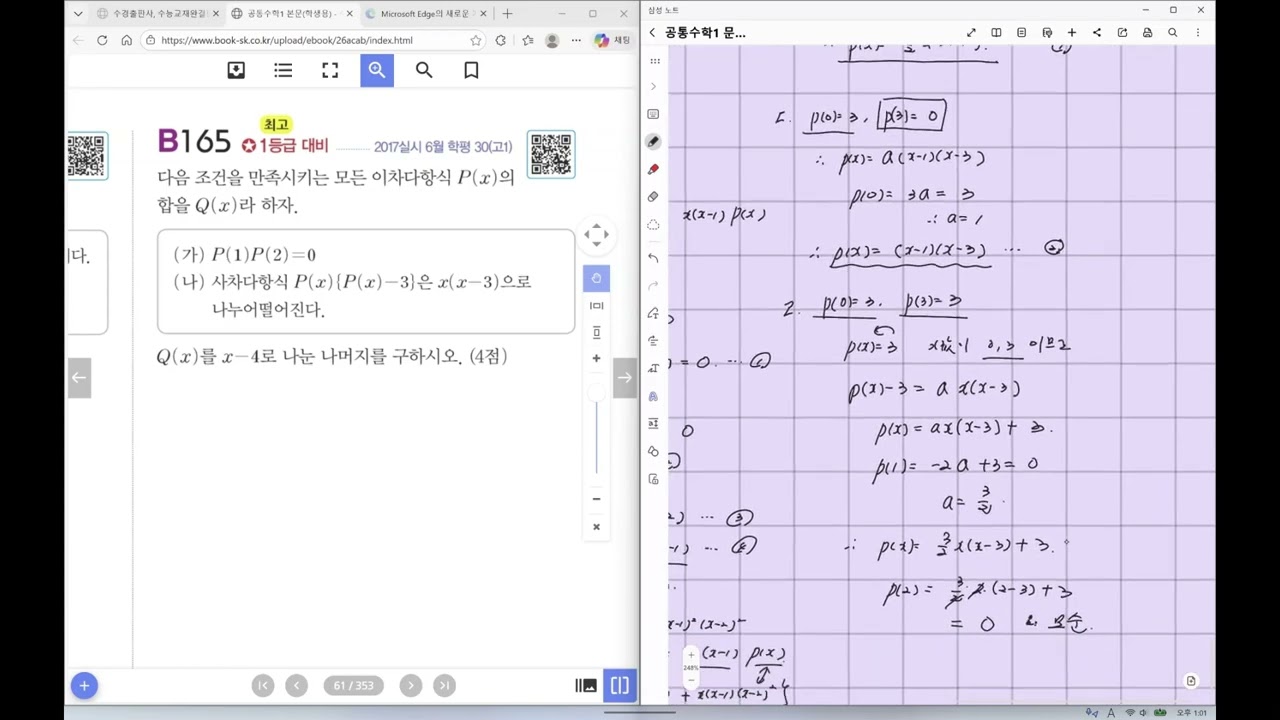
Task: Expand the tab actions chevron in Edge
Action: 78,14
